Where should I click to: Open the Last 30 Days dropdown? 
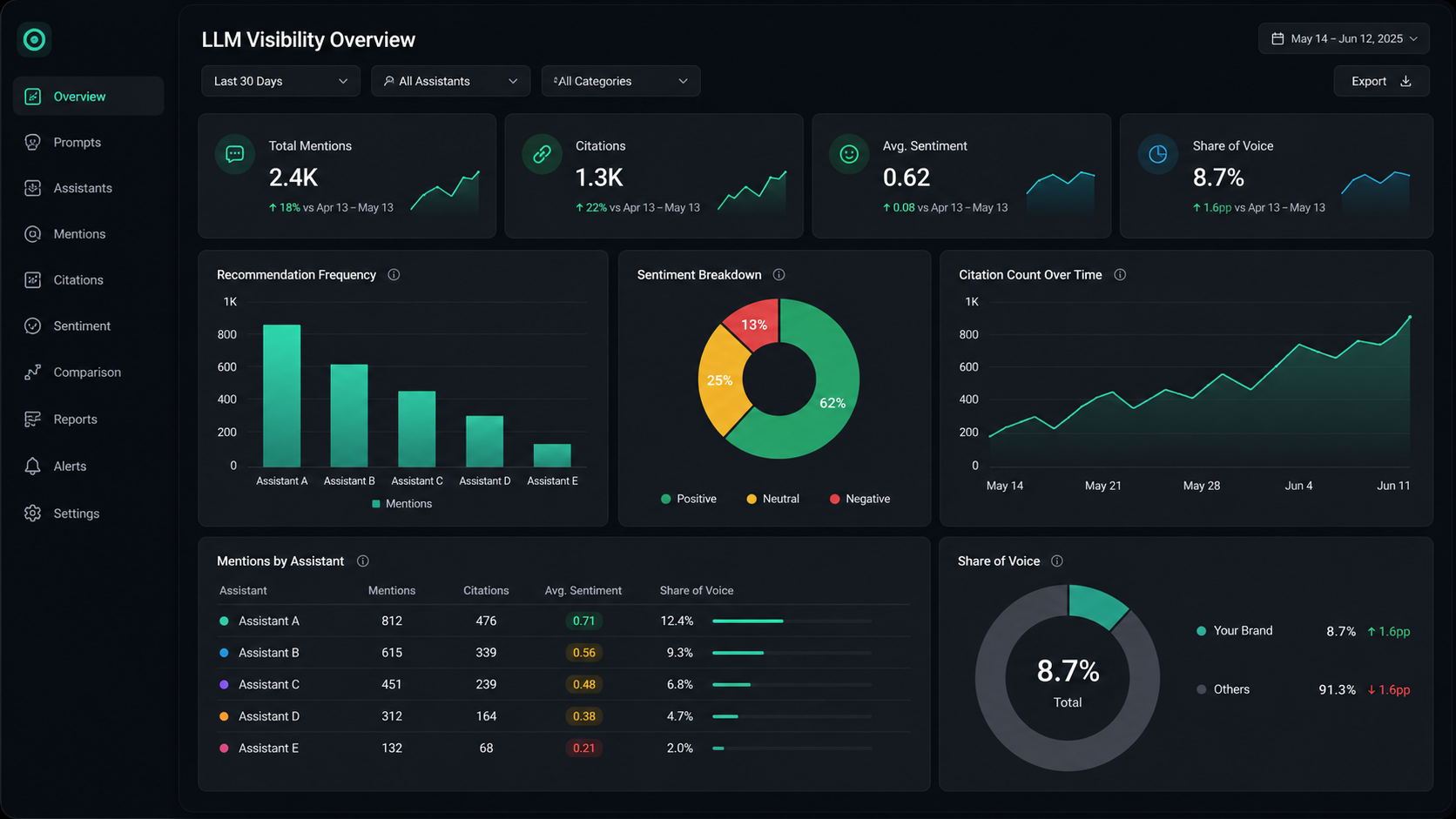(280, 81)
